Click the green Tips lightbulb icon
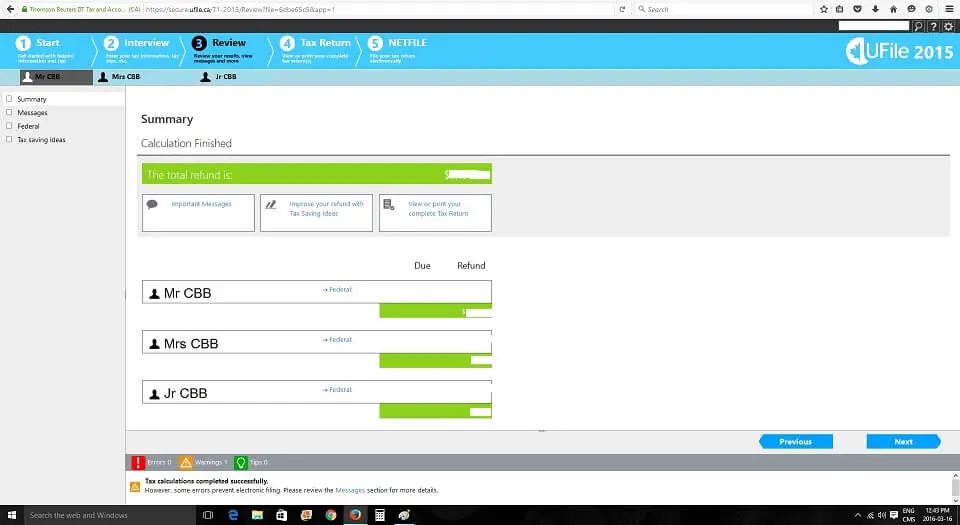Viewport: 960px width, 525px height. point(241,463)
